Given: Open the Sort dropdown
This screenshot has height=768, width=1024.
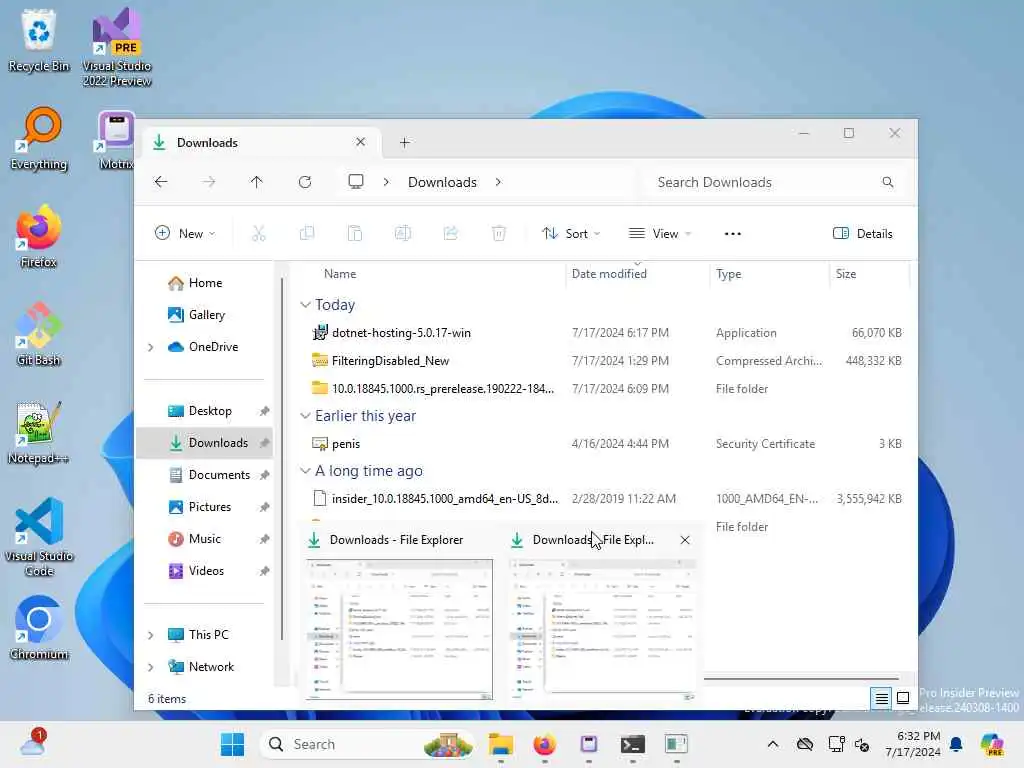Looking at the screenshot, I should (571, 233).
